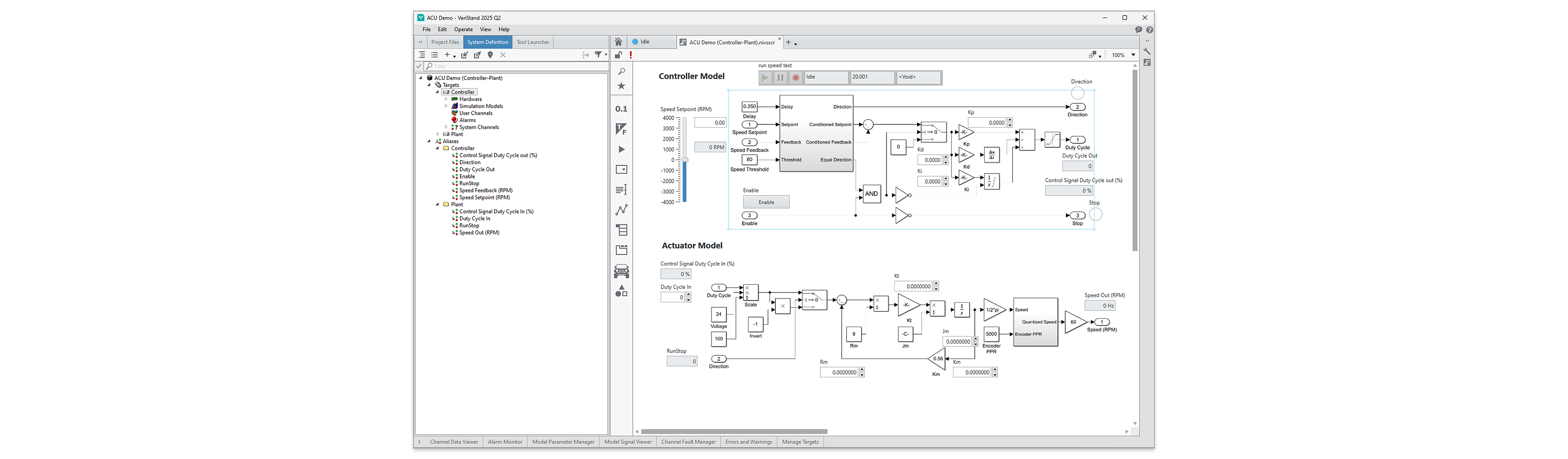Open the add item plus dropdown
1568x459 pixels.
[450, 55]
